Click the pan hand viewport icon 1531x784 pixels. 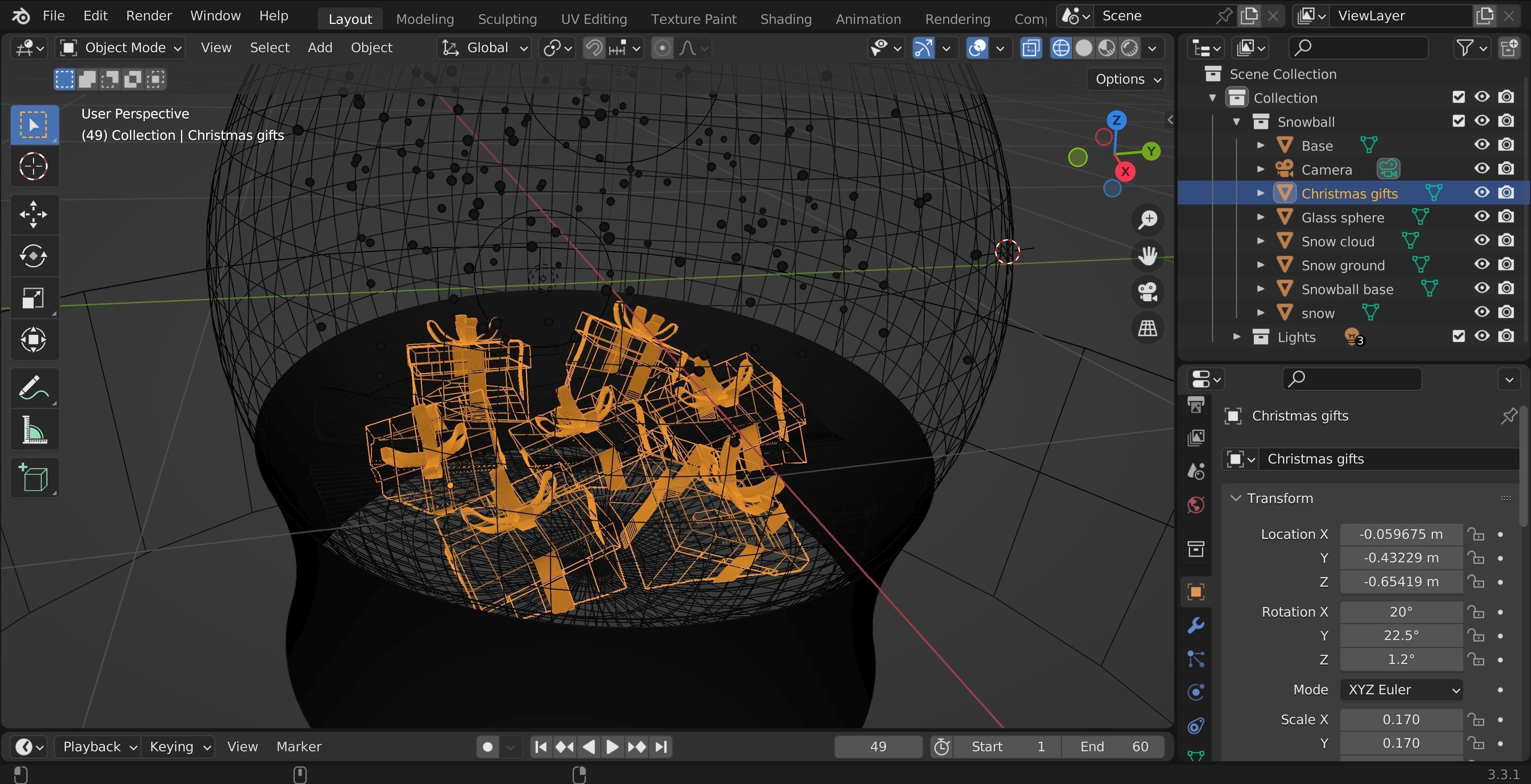pos(1148,256)
